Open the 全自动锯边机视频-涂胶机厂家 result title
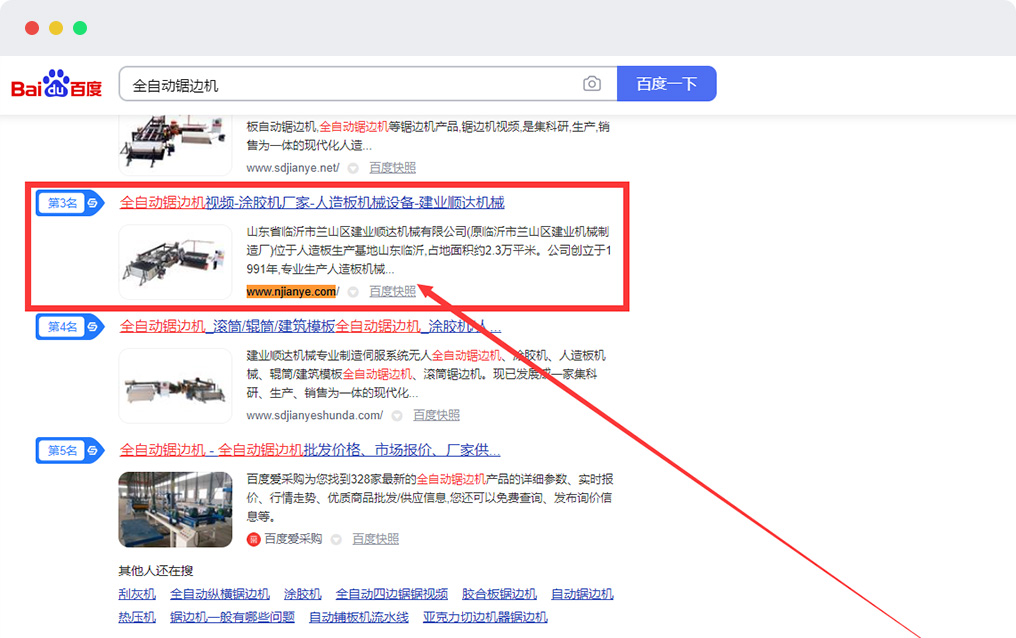Image resolution: width=1016 pixels, height=638 pixels. point(312,203)
